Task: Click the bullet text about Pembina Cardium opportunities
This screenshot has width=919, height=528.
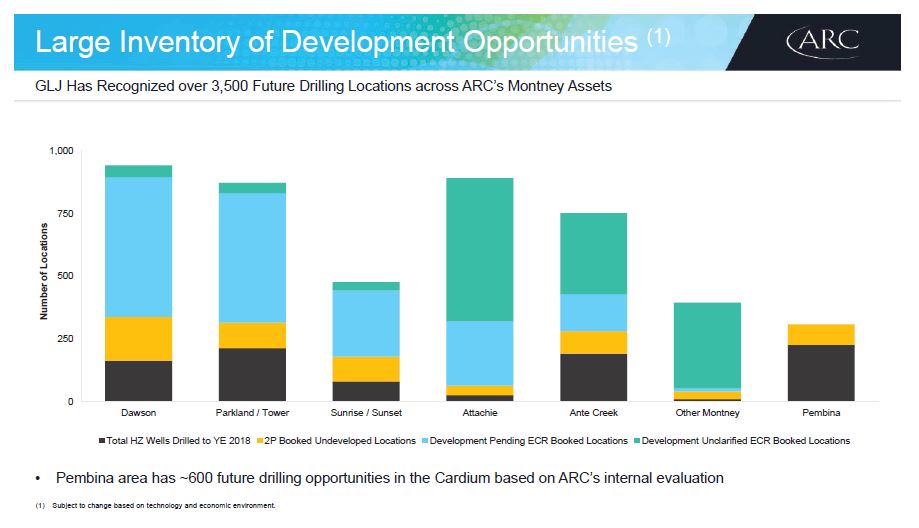Action: [x=390, y=478]
